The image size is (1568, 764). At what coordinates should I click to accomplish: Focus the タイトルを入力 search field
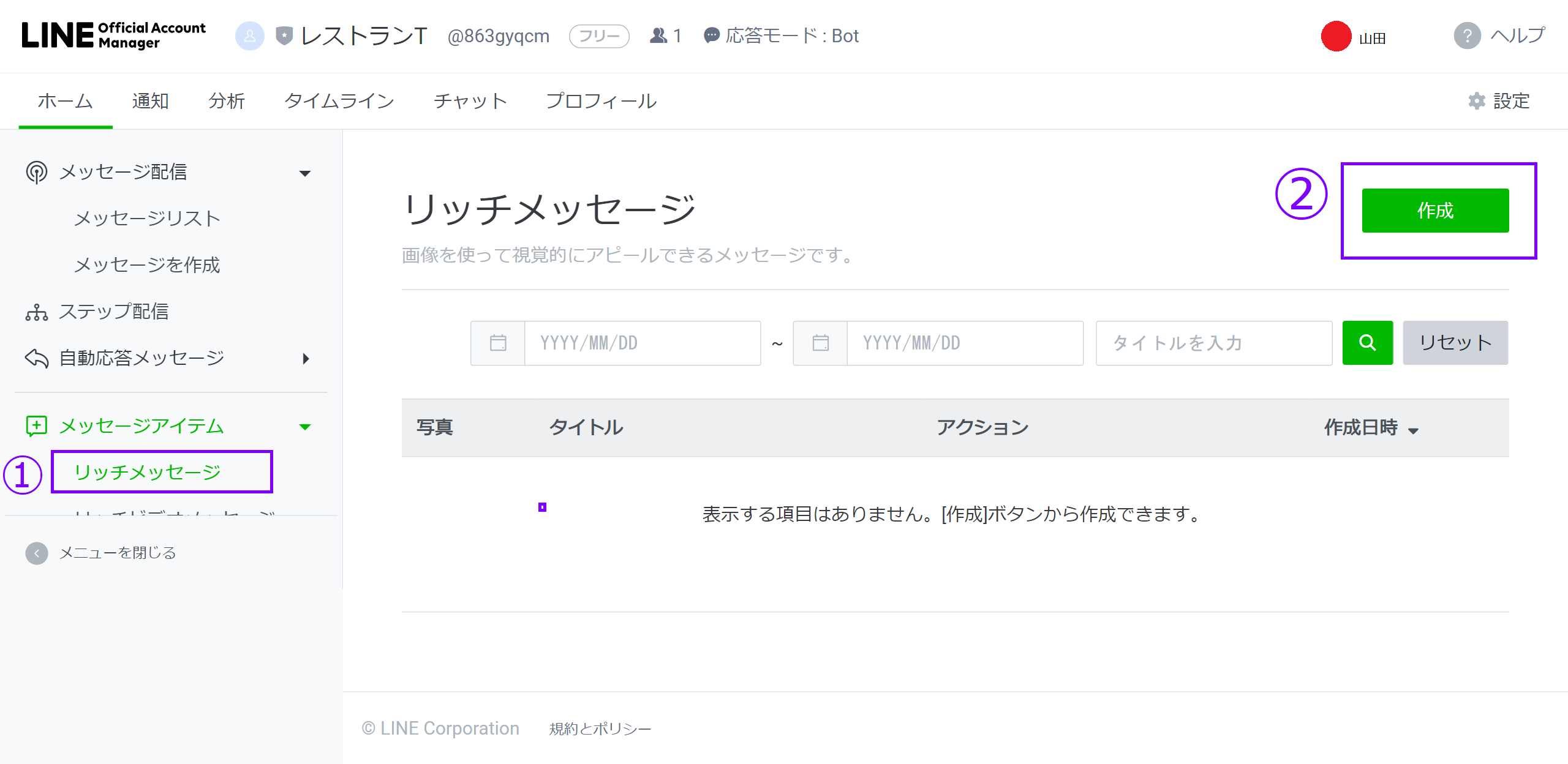click(x=1214, y=343)
